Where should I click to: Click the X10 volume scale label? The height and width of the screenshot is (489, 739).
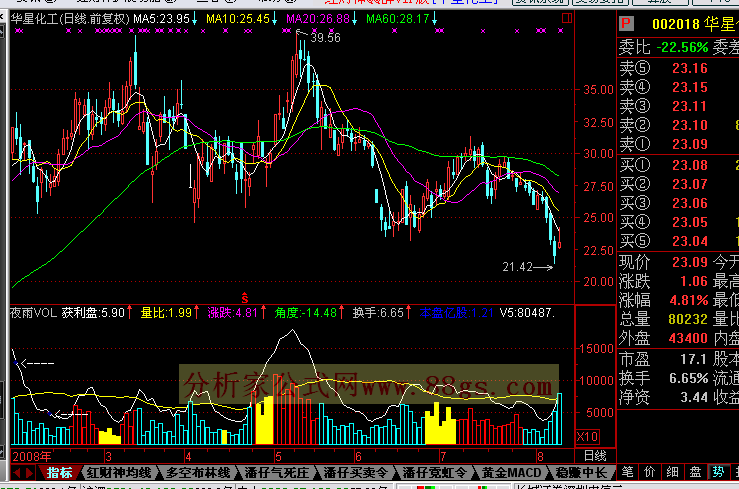coord(587,437)
